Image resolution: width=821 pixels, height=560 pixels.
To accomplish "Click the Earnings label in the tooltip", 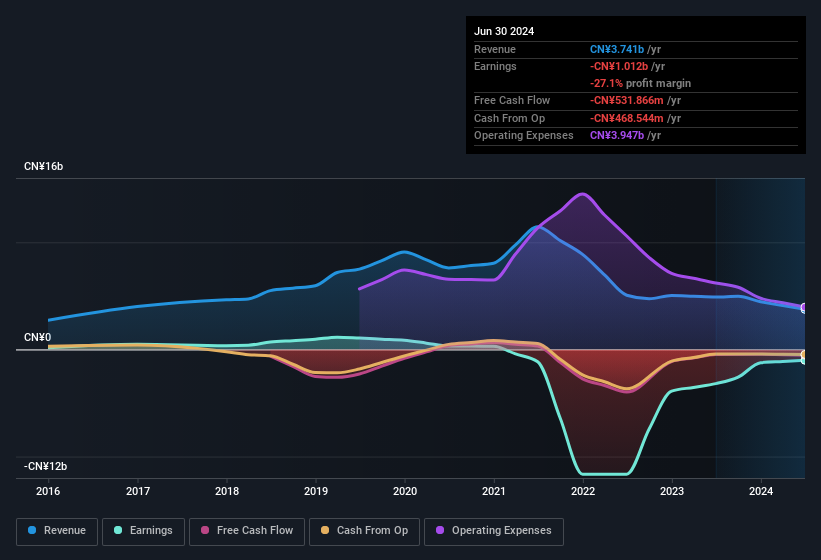I will click(495, 66).
